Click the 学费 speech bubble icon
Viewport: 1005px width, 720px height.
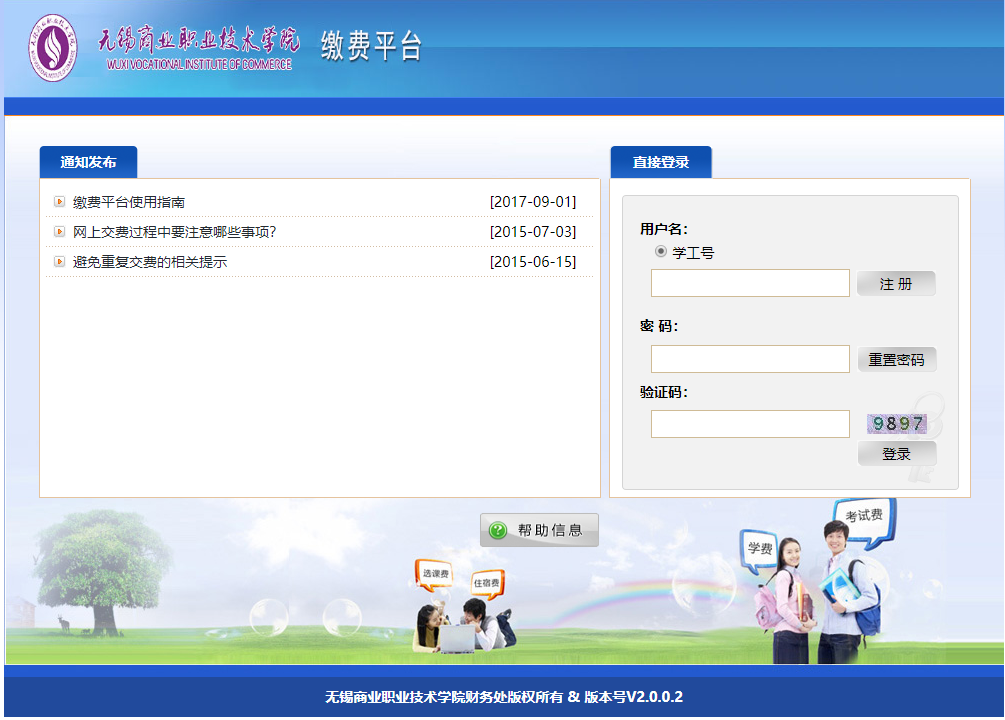point(759,548)
